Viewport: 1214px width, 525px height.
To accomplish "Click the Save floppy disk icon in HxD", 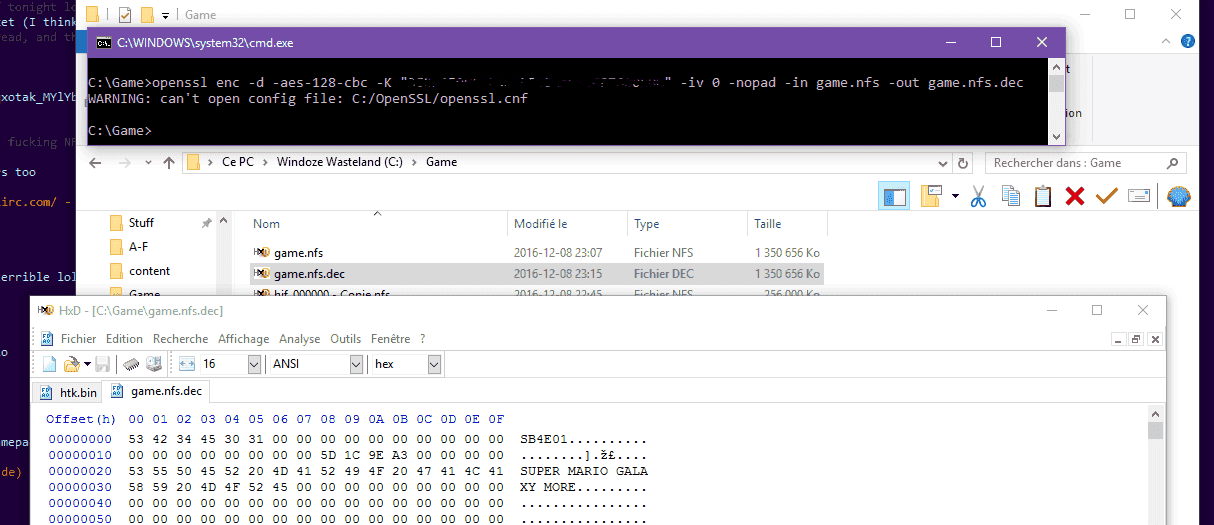I will 103,364.
